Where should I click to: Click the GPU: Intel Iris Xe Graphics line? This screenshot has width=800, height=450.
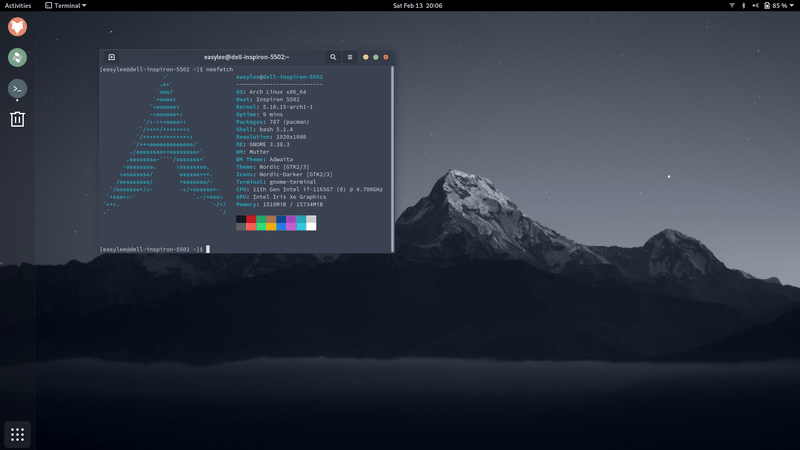pyautogui.click(x=281, y=197)
